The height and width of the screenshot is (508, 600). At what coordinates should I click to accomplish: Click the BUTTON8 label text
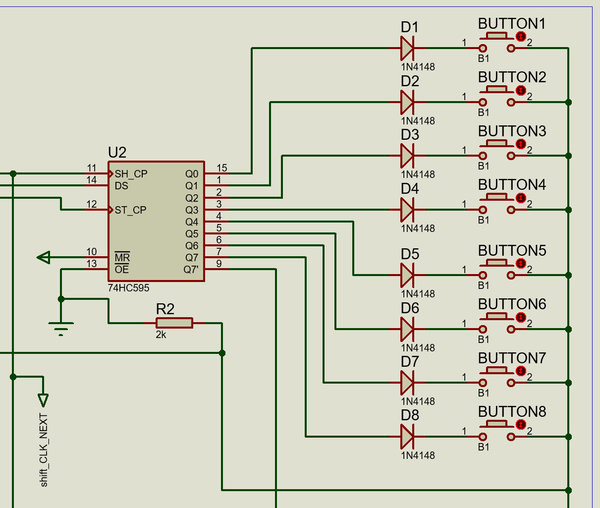click(x=512, y=412)
